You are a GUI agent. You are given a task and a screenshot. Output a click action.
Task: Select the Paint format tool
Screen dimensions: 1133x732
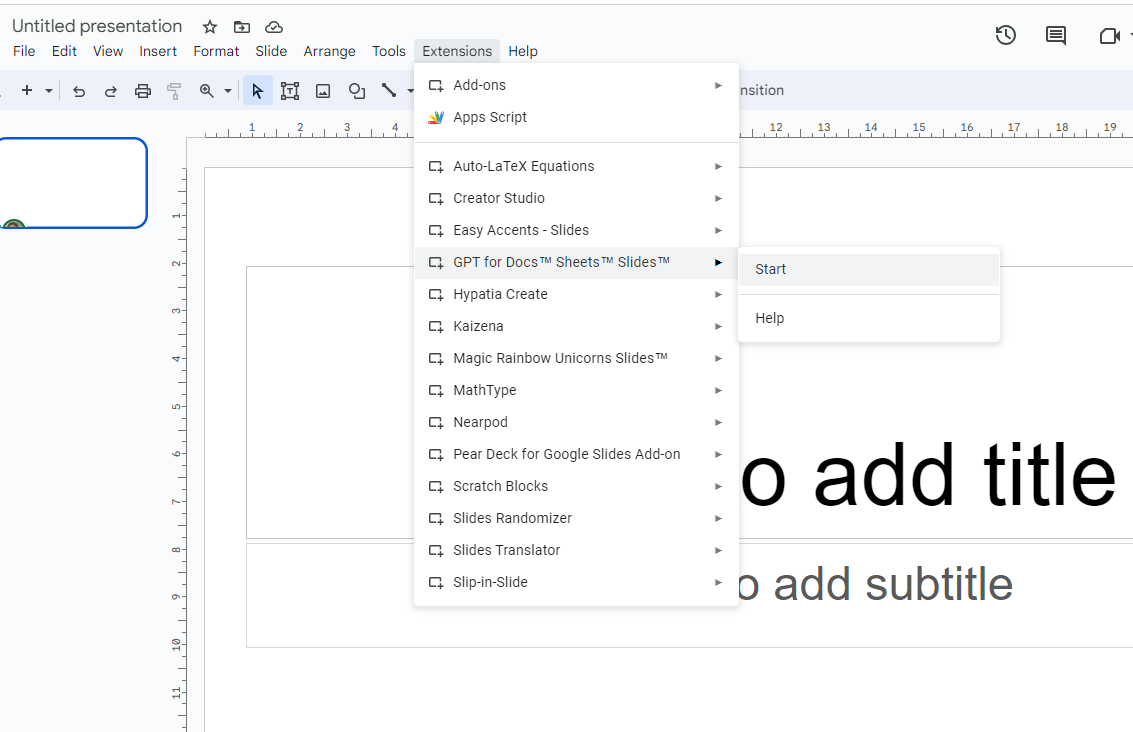pyautogui.click(x=174, y=91)
